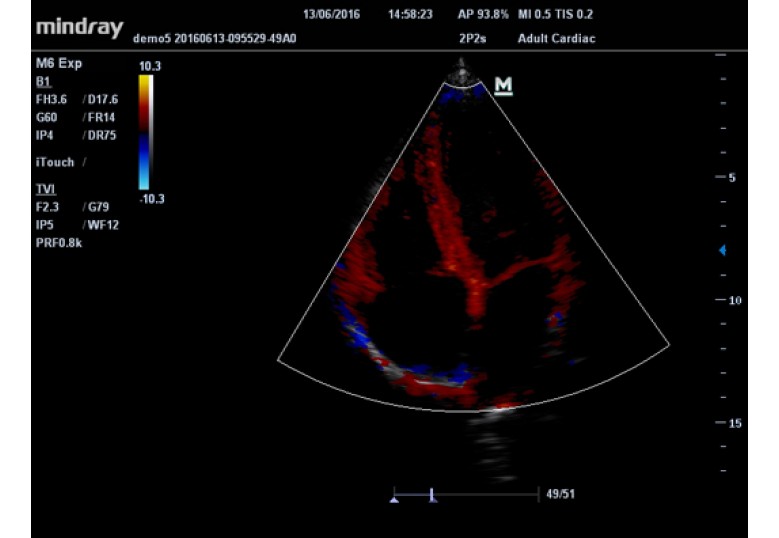Click the FH3.6 frequency parameter
Viewport: 779px width, 538px height.
tap(51, 99)
